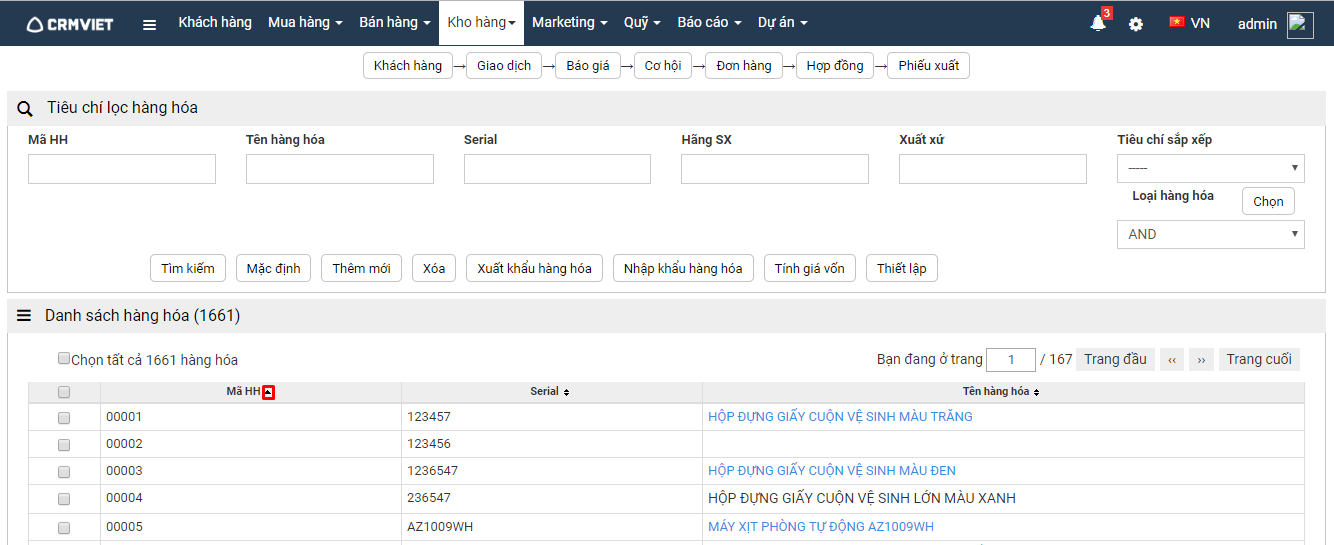1334x545 pixels.
Task: Click the search magnifier icon in filter header
Action: tap(26, 108)
